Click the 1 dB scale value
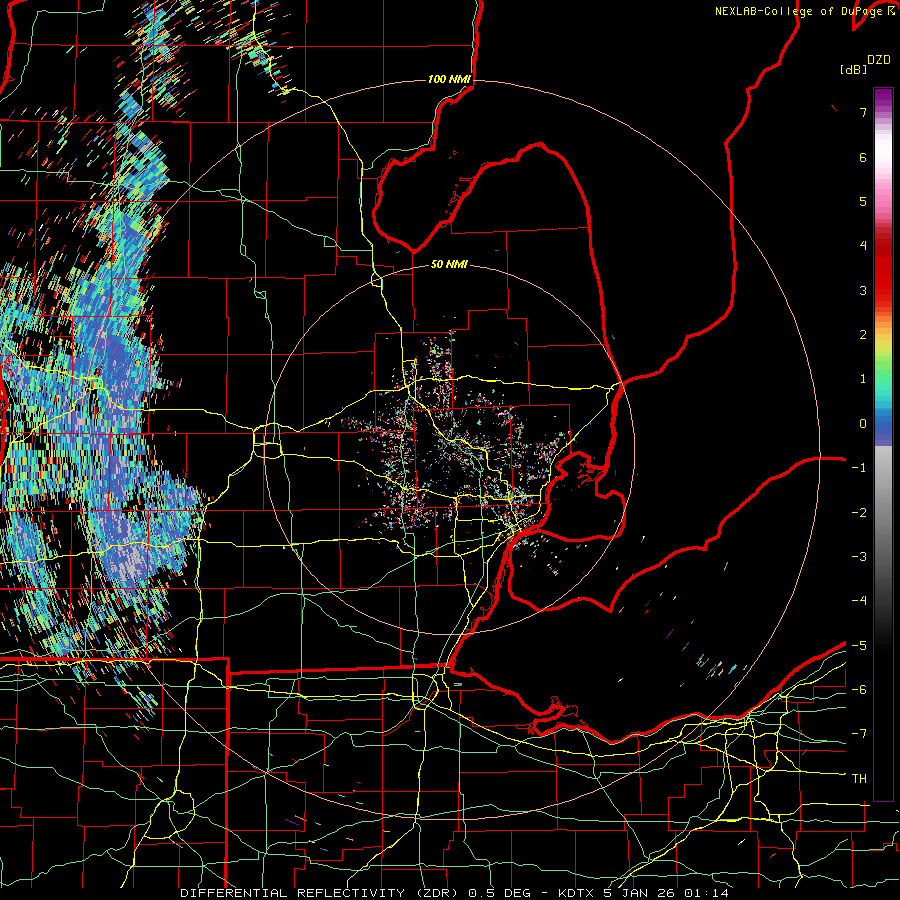The height and width of the screenshot is (900, 900). pyautogui.click(x=863, y=379)
